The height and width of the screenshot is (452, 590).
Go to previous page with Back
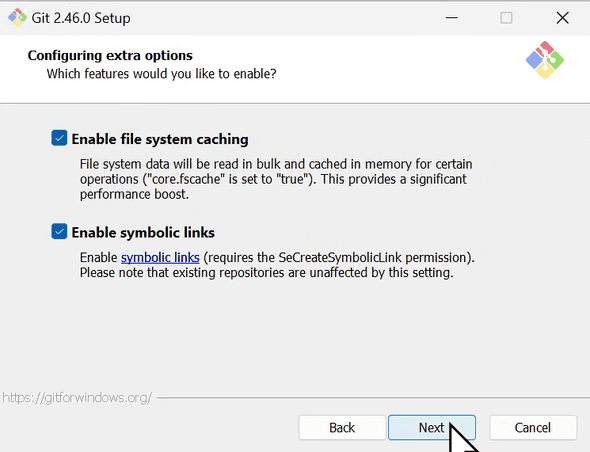pos(342,428)
